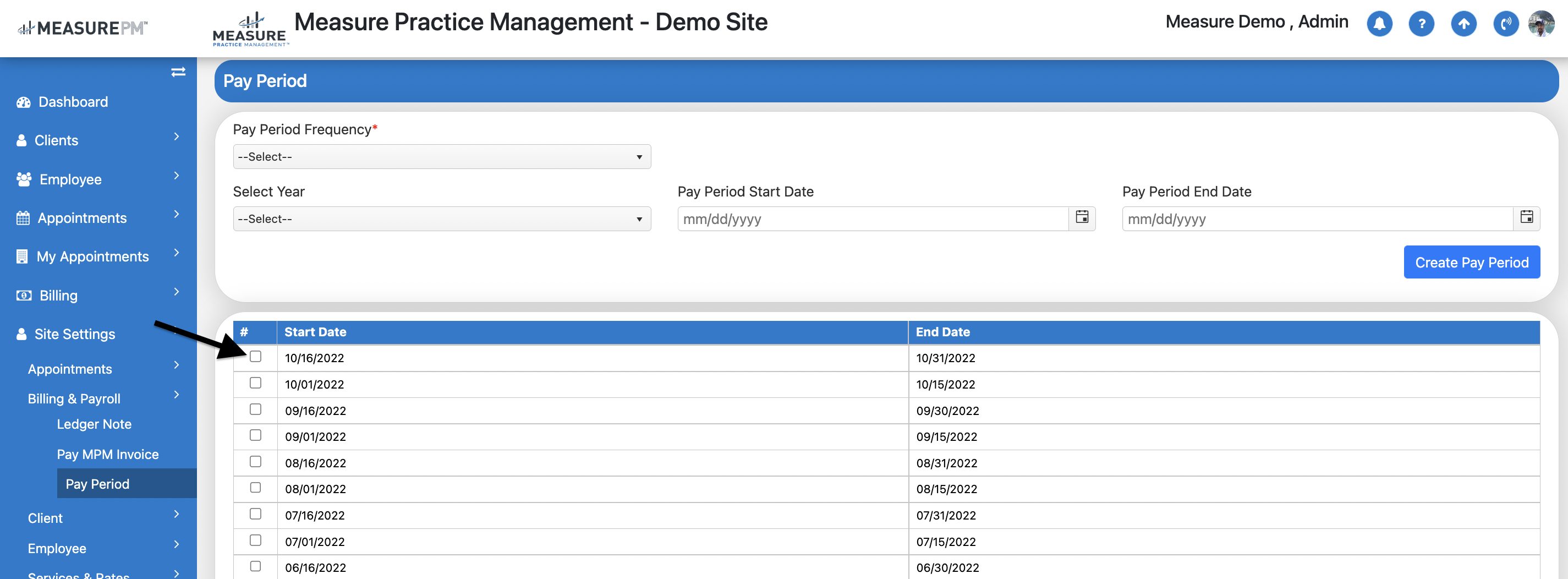
Task: Expand the Site Settings Appointments submenu chevron
Action: click(177, 365)
